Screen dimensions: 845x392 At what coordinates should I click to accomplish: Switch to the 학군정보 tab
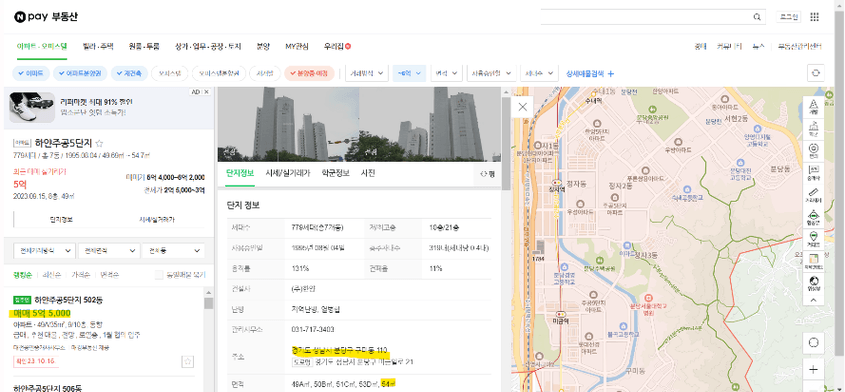point(335,174)
